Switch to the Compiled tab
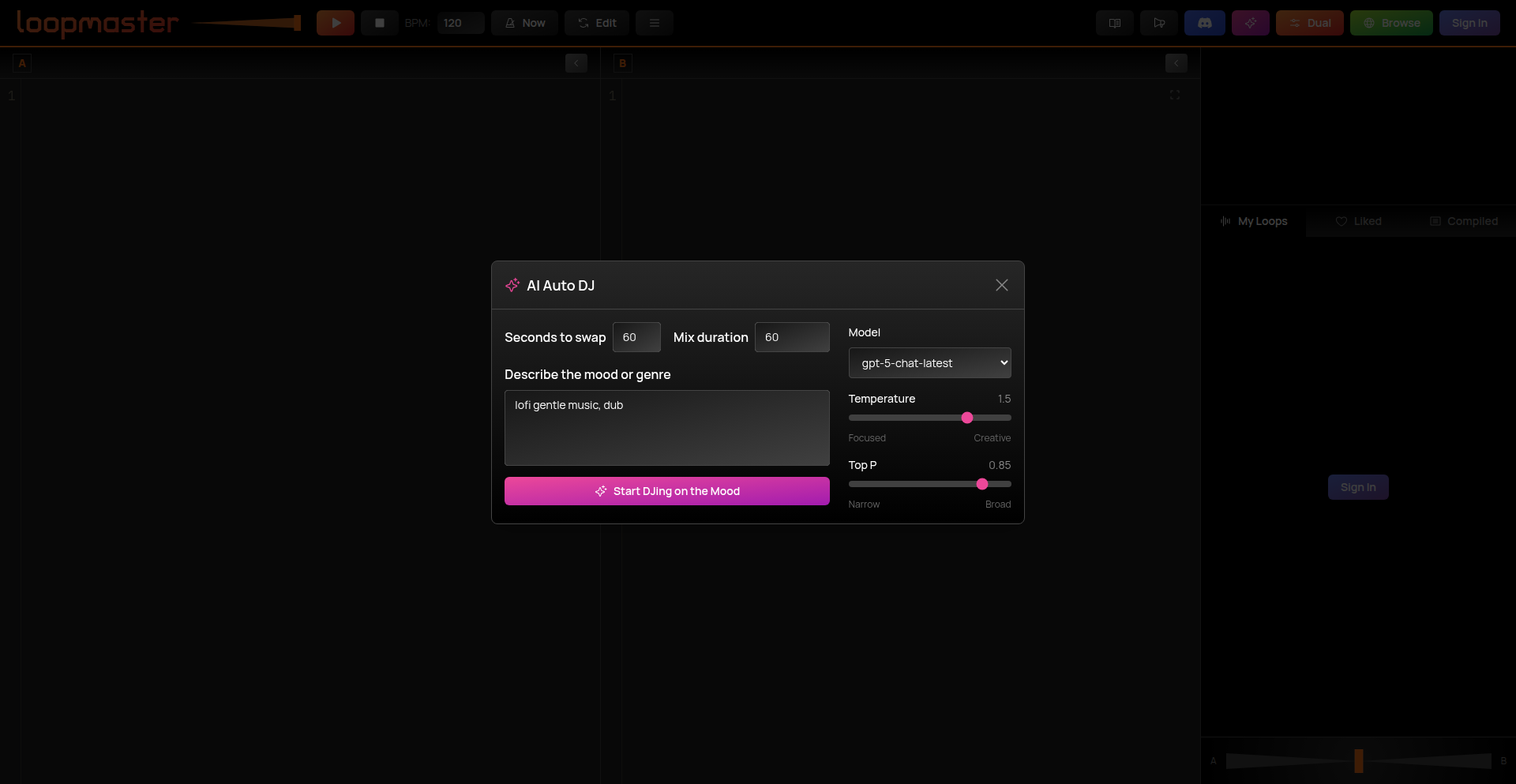The height and width of the screenshot is (784, 1516). click(x=1463, y=221)
